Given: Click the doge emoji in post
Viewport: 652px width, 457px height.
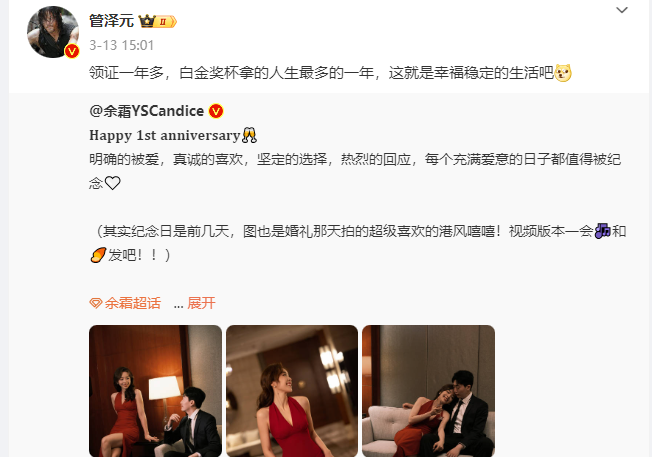Looking at the screenshot, I should click(563, 73).
